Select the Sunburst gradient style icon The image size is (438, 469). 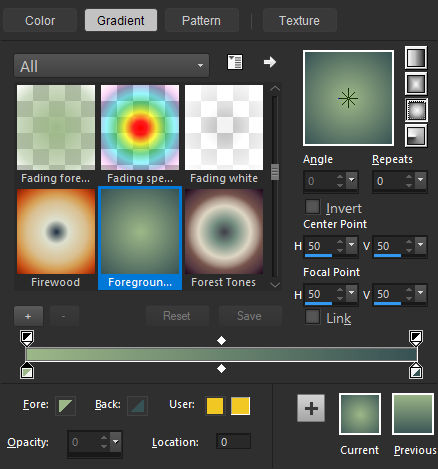coord(416,110)
